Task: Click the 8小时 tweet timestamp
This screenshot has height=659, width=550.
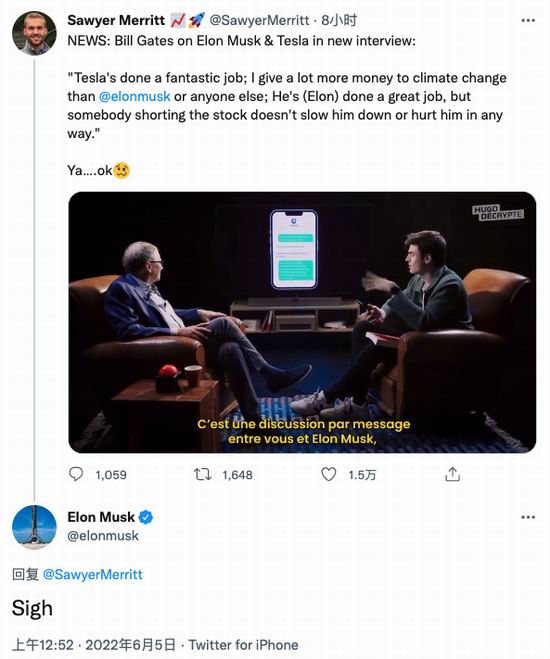Action: coord(339,20)
